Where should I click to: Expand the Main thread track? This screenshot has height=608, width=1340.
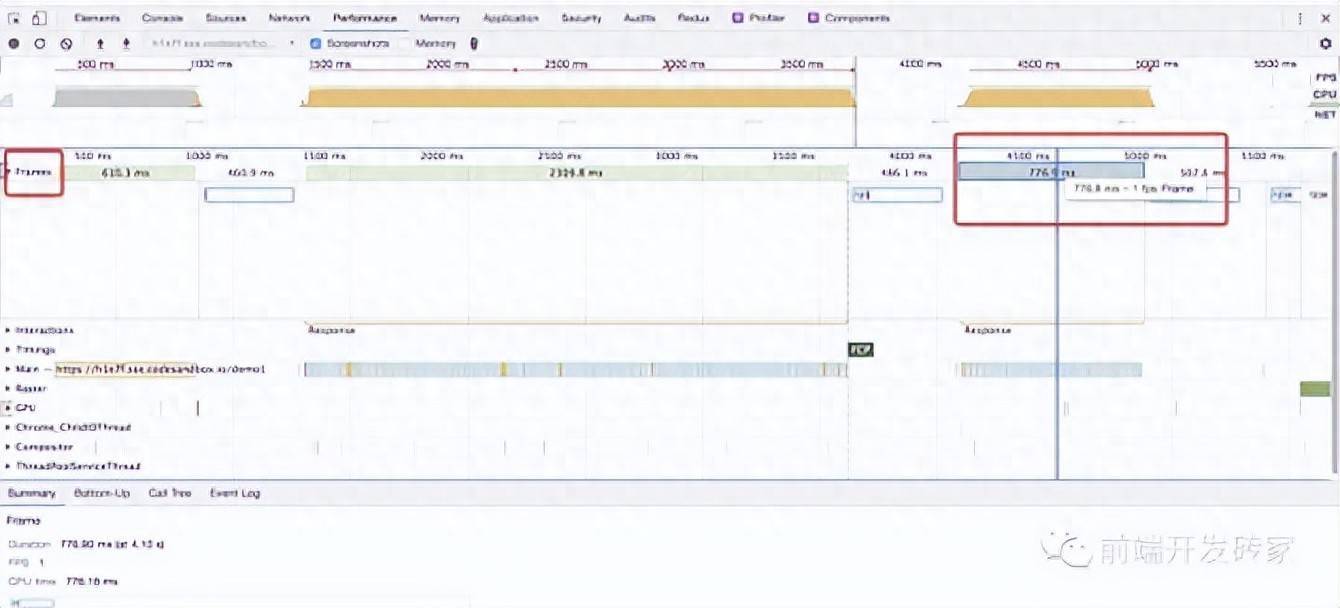coord(9,369)
